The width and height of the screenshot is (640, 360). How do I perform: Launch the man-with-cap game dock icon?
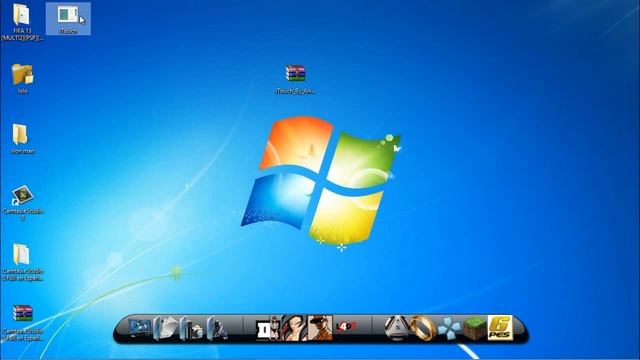click(x=320, y=328)
